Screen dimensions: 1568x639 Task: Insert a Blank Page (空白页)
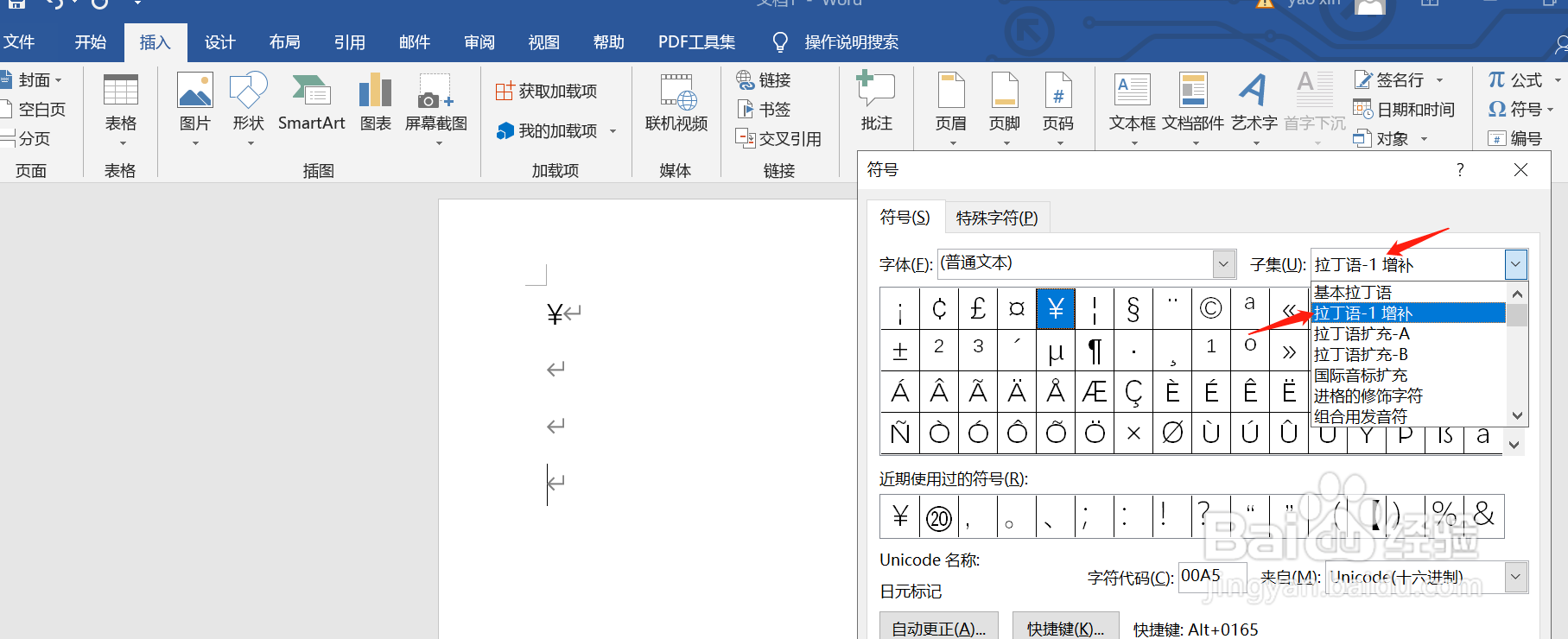[x=33, y=110]
